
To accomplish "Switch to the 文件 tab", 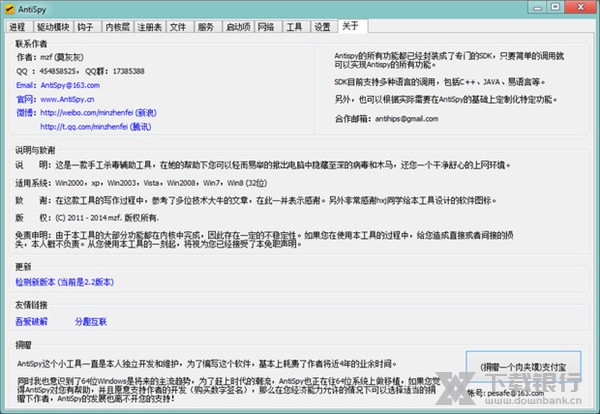I will (178, 27).
